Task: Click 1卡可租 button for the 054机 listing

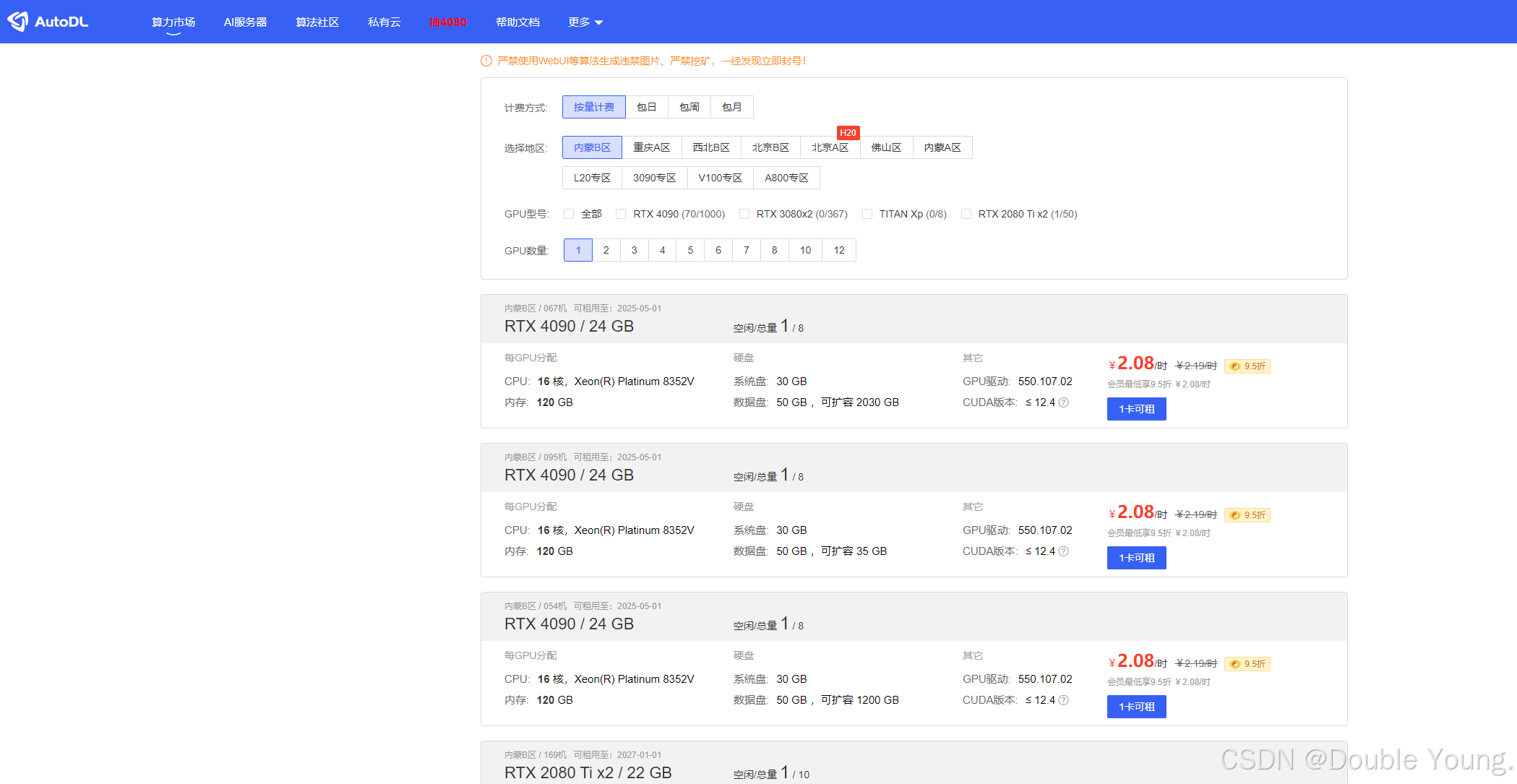Action: (1136, 707)
